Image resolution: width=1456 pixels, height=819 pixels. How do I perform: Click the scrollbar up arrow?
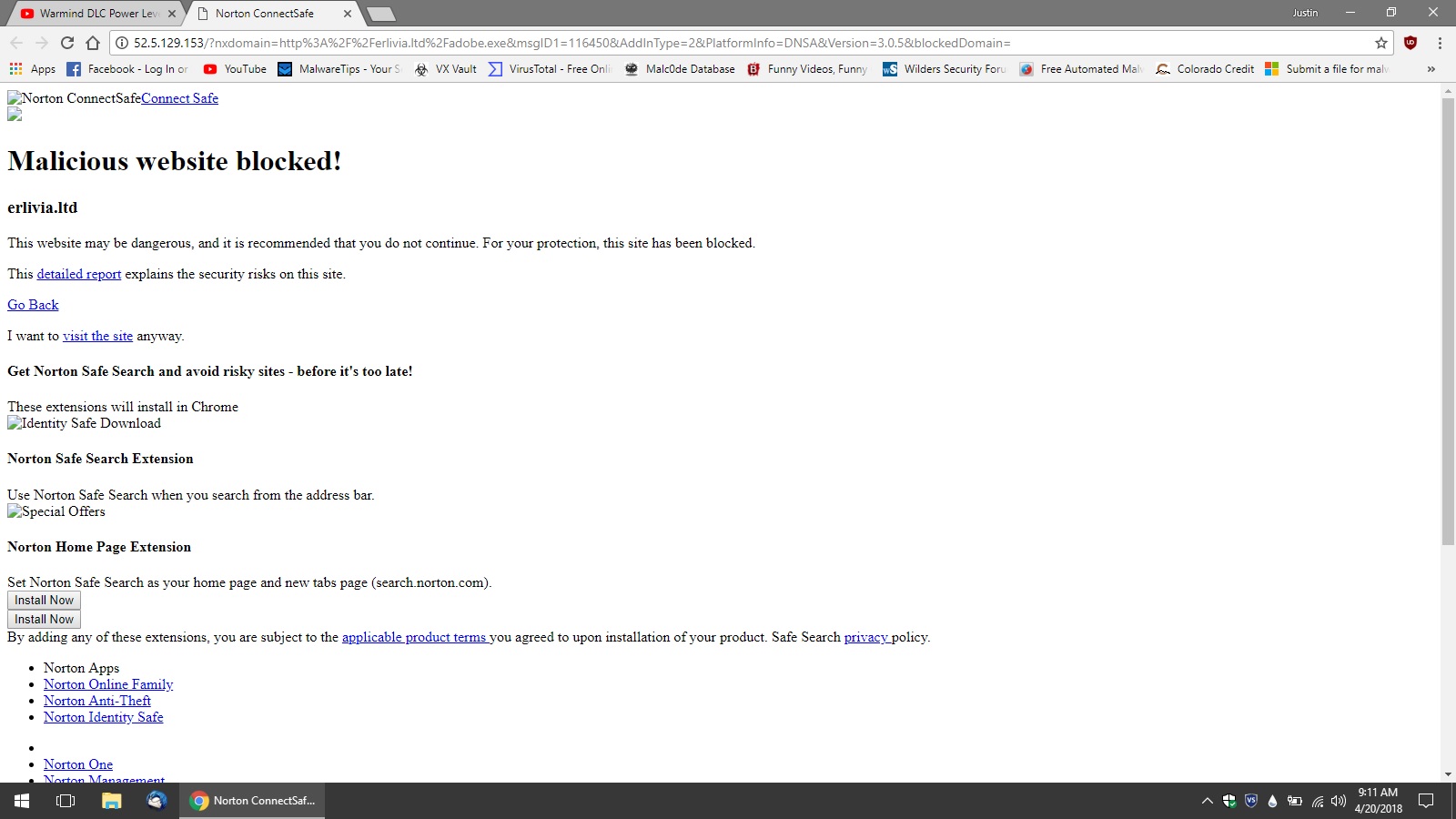coord(1449,90)
